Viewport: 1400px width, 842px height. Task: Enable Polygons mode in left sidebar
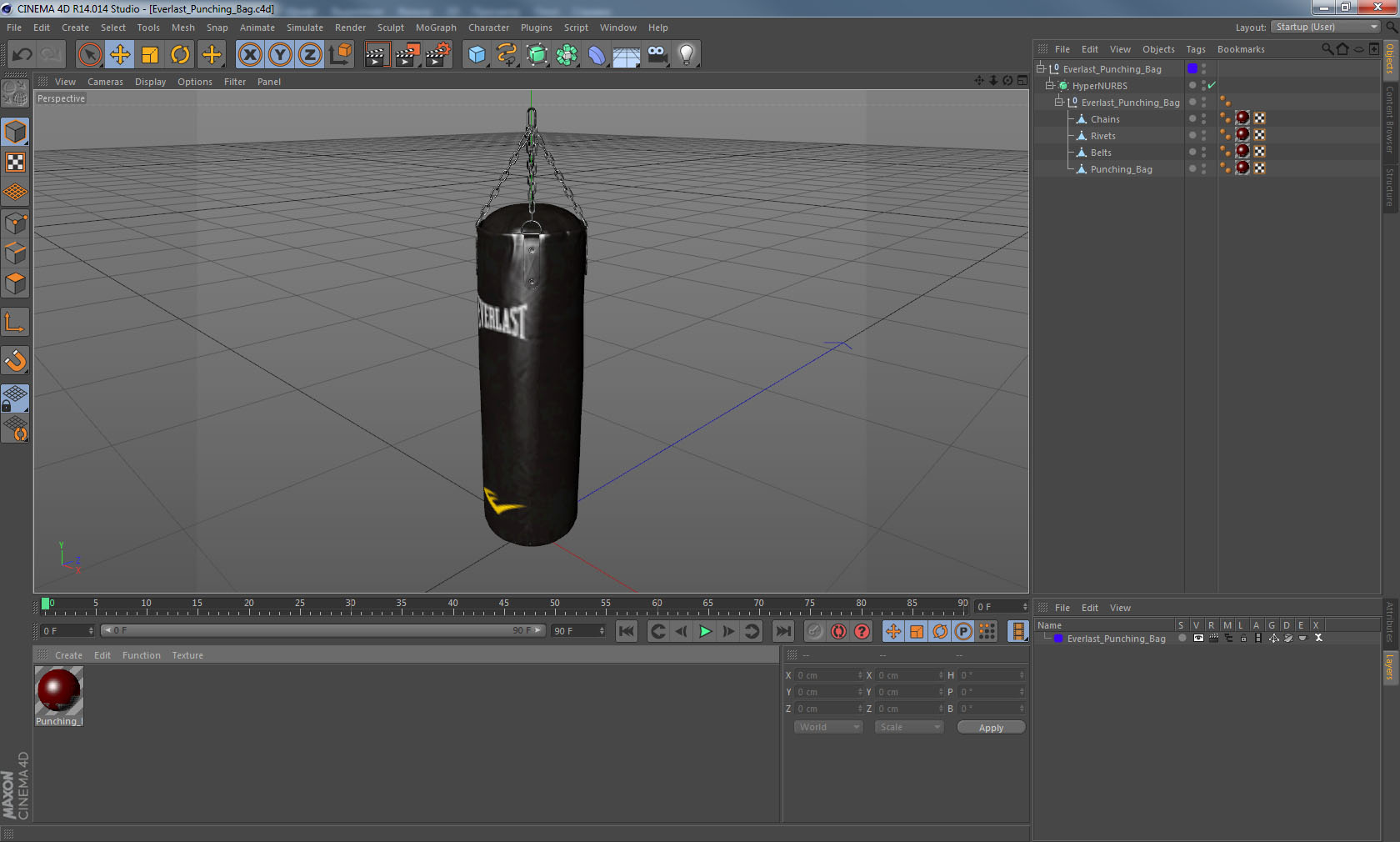click(15, 284)
